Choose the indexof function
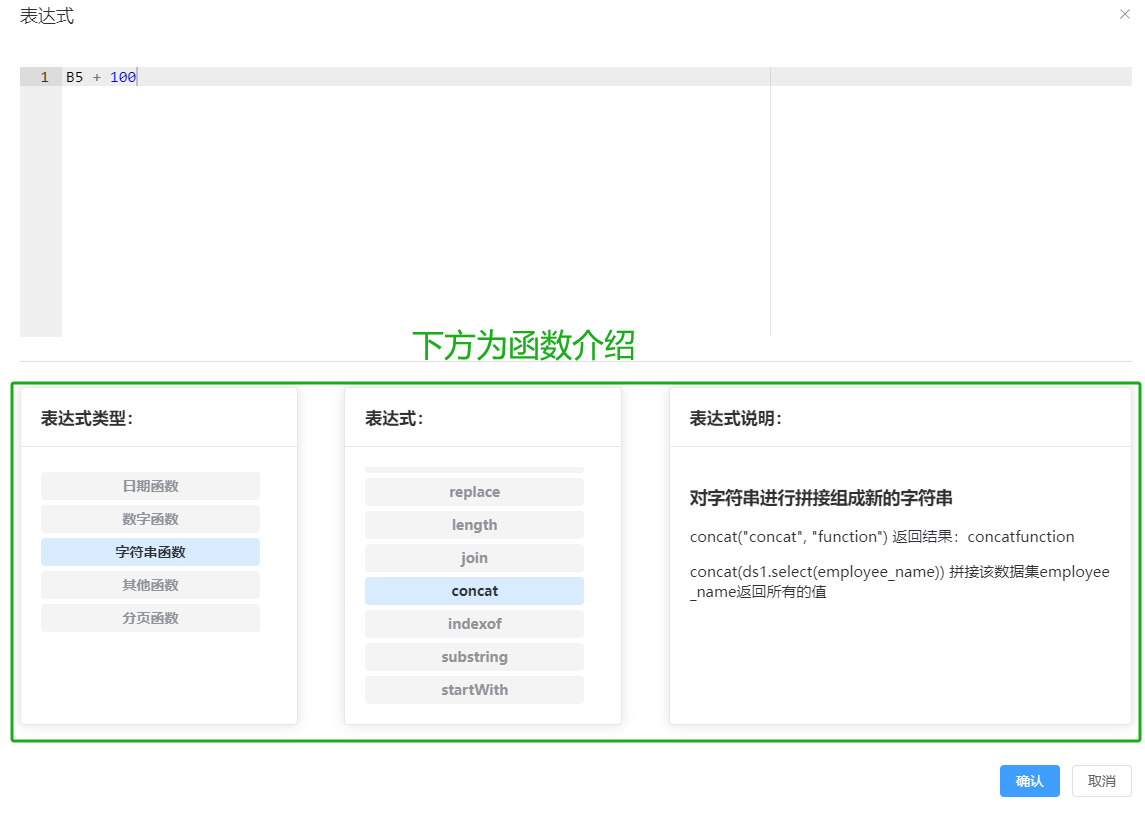The height and width of the screenshot is (814, 1145). pyautogui.click(x=475, y=623)
